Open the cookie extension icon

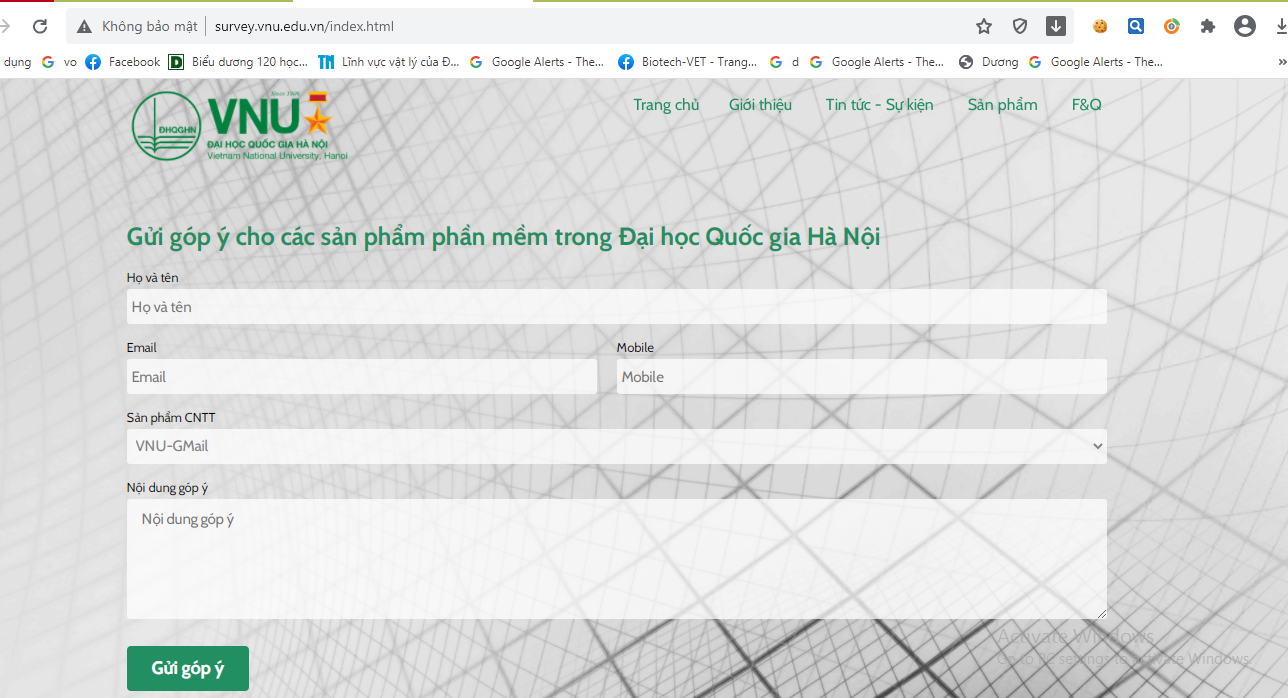tap(1100, 27)
